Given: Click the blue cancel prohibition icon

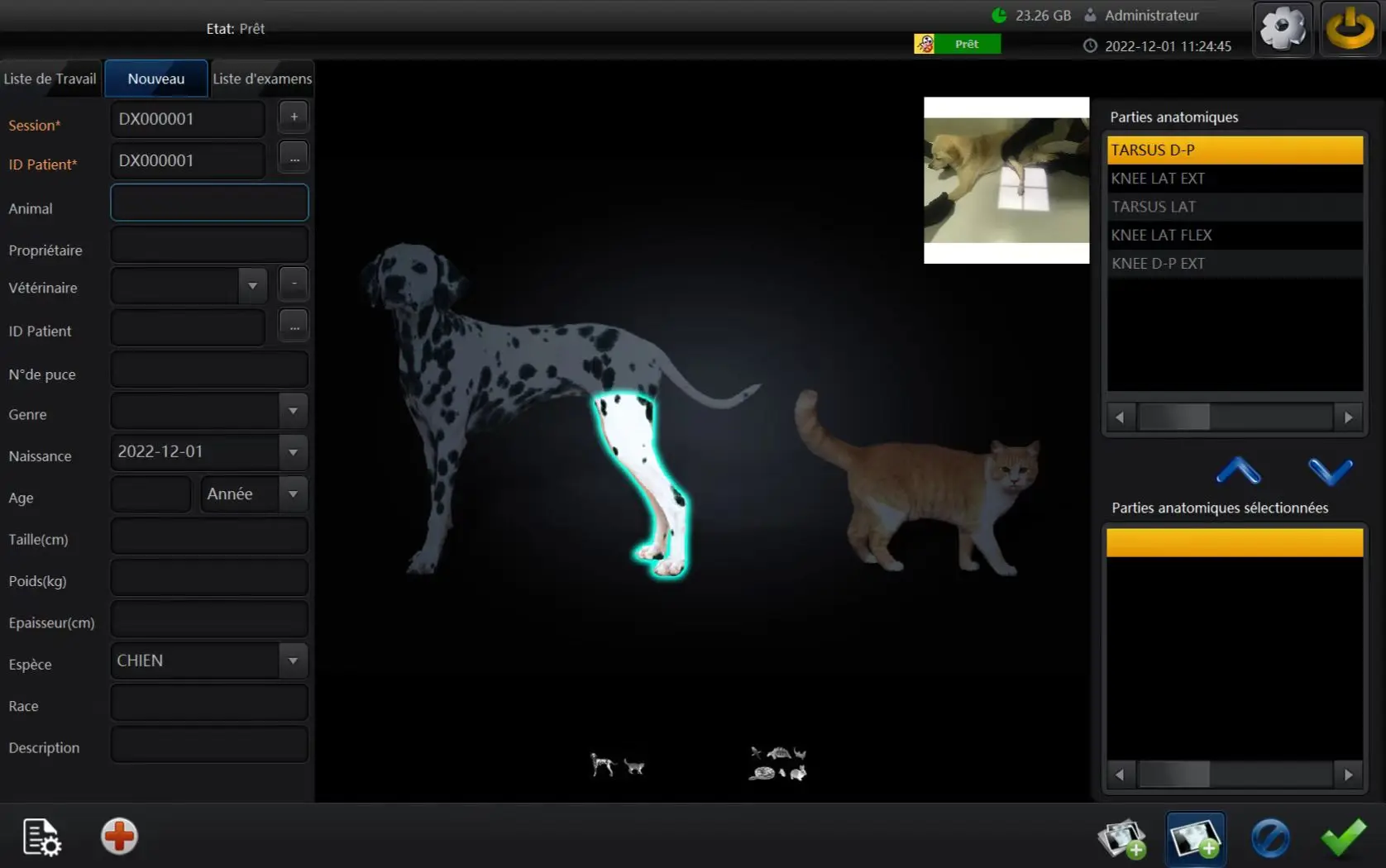Looking at the screenshot, I should pyautogui.click(x=1271, y=838).
